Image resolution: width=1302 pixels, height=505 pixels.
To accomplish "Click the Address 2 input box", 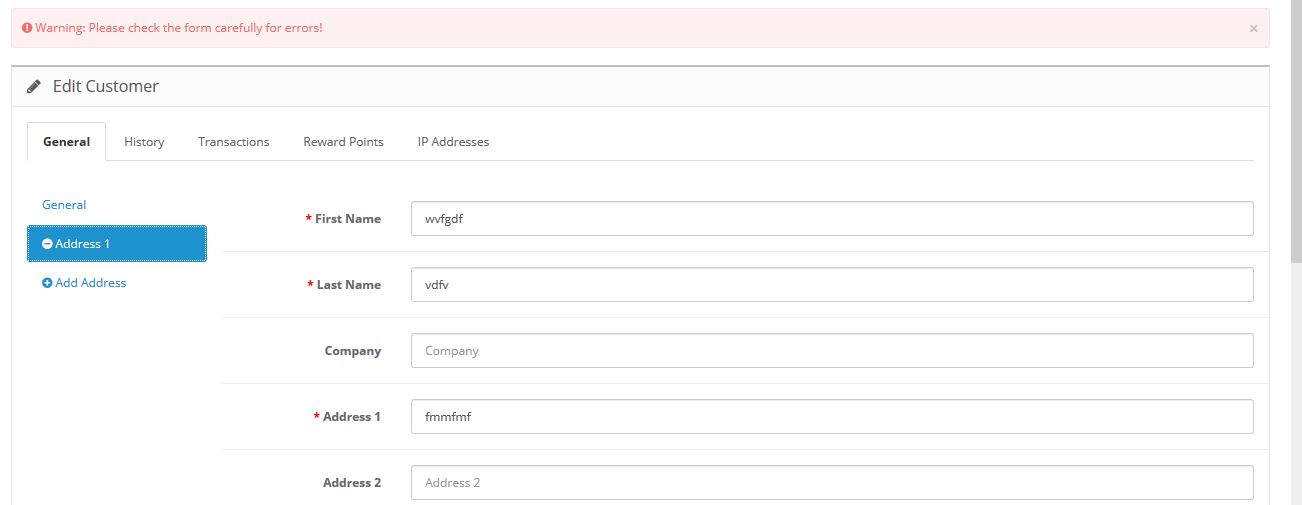I will 832,483.
